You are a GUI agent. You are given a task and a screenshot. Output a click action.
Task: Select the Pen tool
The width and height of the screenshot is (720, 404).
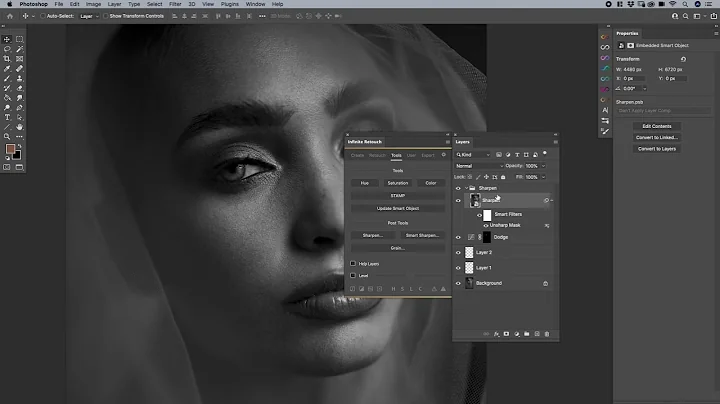pos(19,107)
